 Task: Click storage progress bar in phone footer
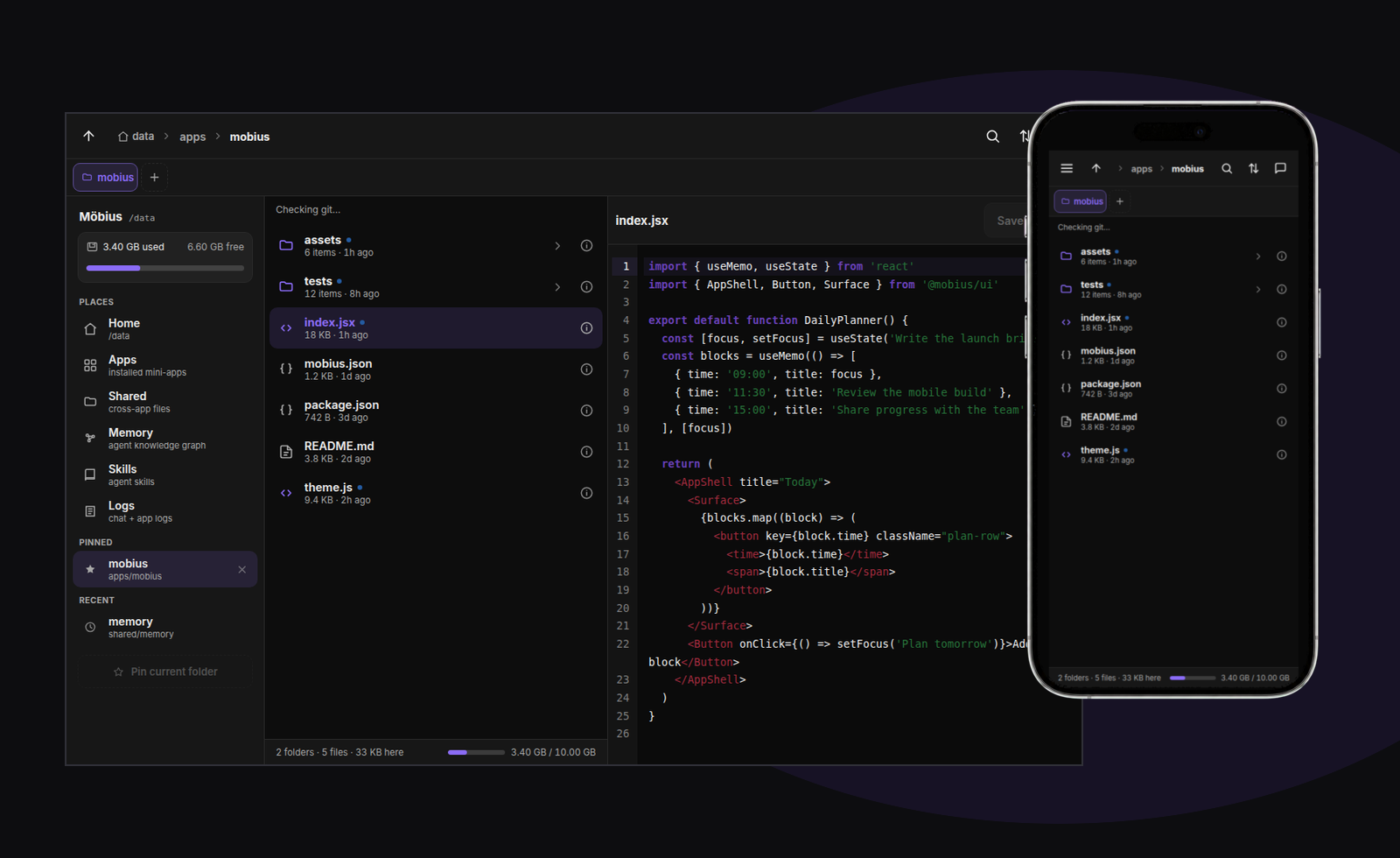point(1193,678)
